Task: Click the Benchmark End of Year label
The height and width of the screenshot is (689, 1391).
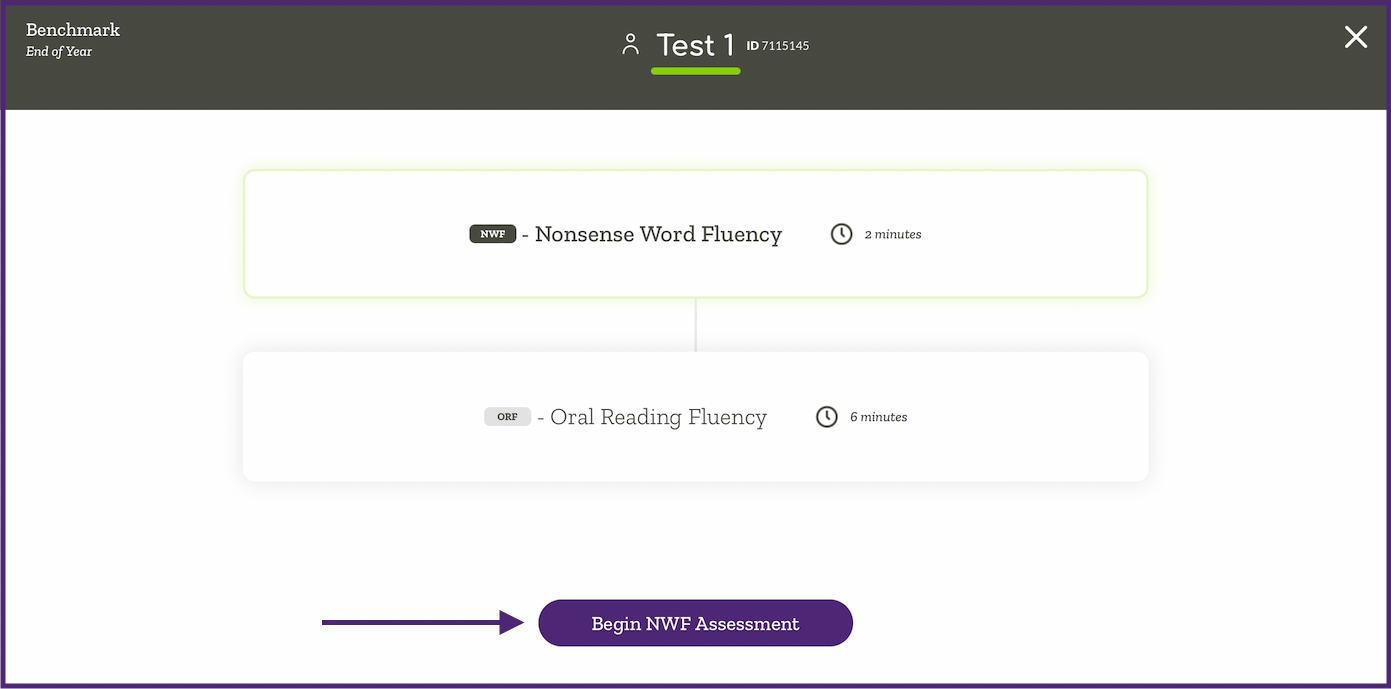Action: click(x=72, y=39)
